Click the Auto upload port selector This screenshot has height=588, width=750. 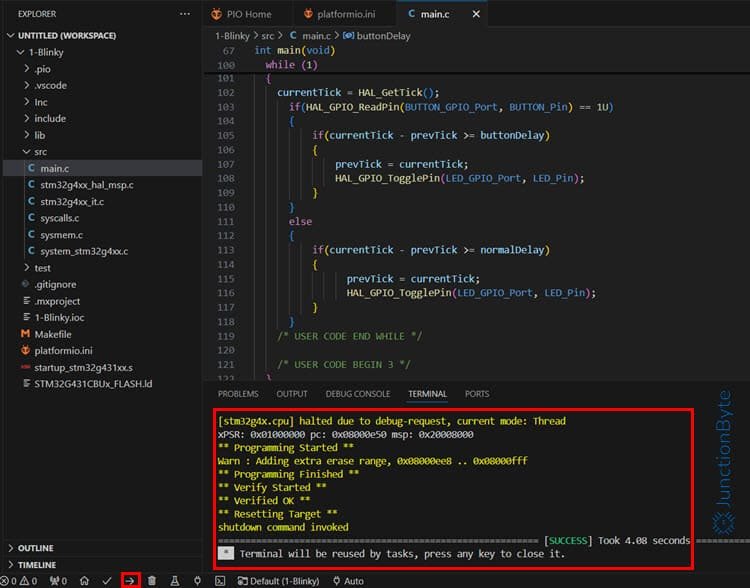348,581
